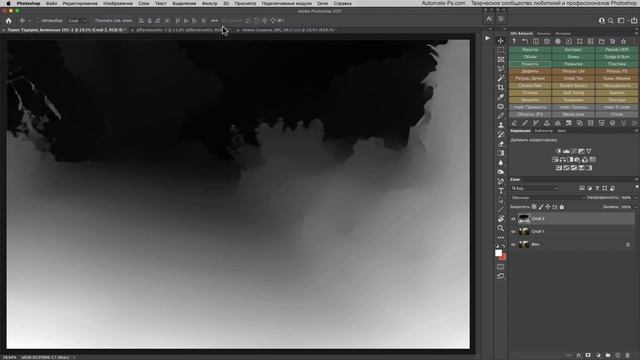Select the Move tool in the toolbar
640x360 pixels.
point(500,41)
